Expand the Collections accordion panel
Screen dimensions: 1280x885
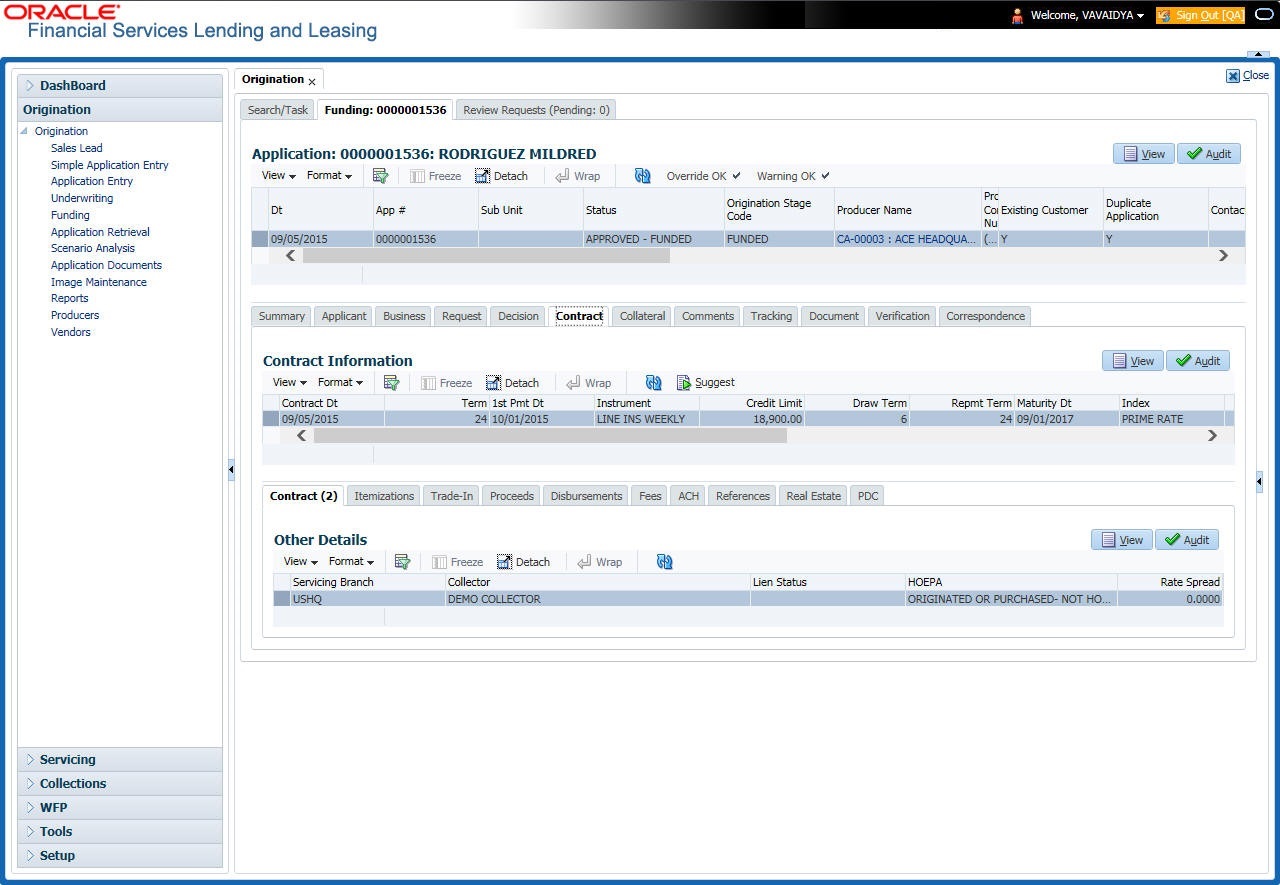120,784
